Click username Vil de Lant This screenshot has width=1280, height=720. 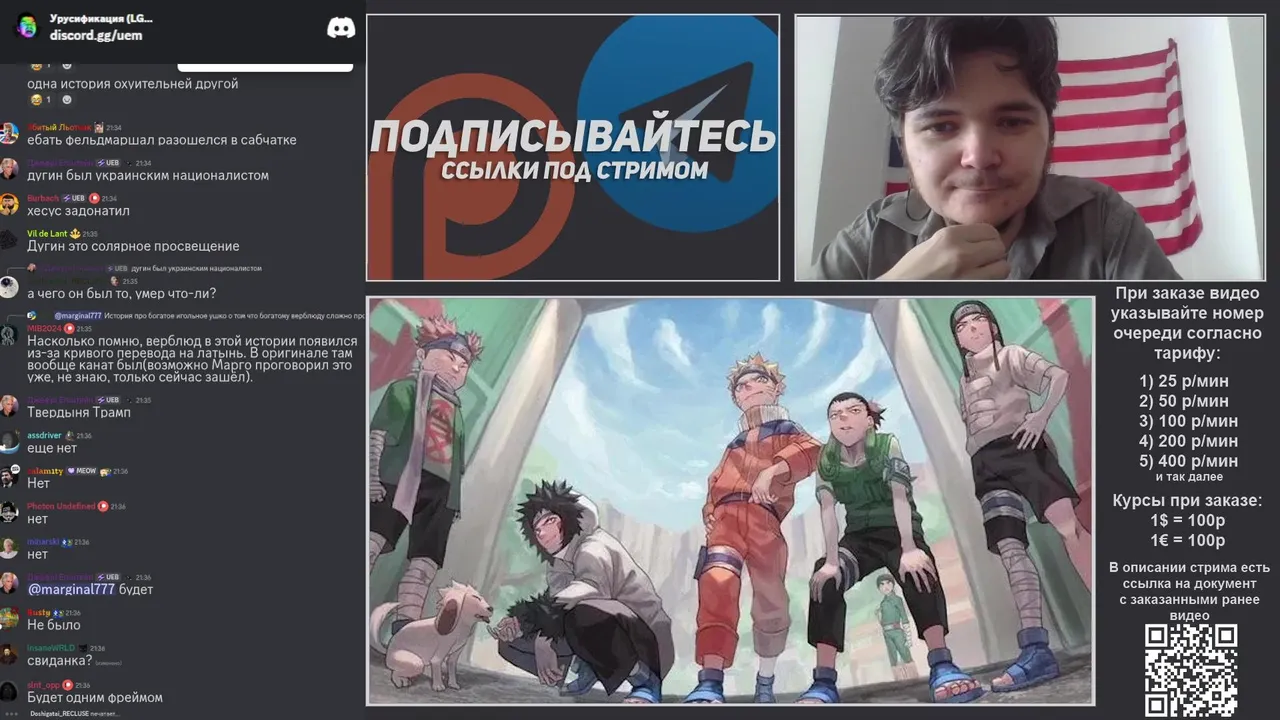point(47,234)
